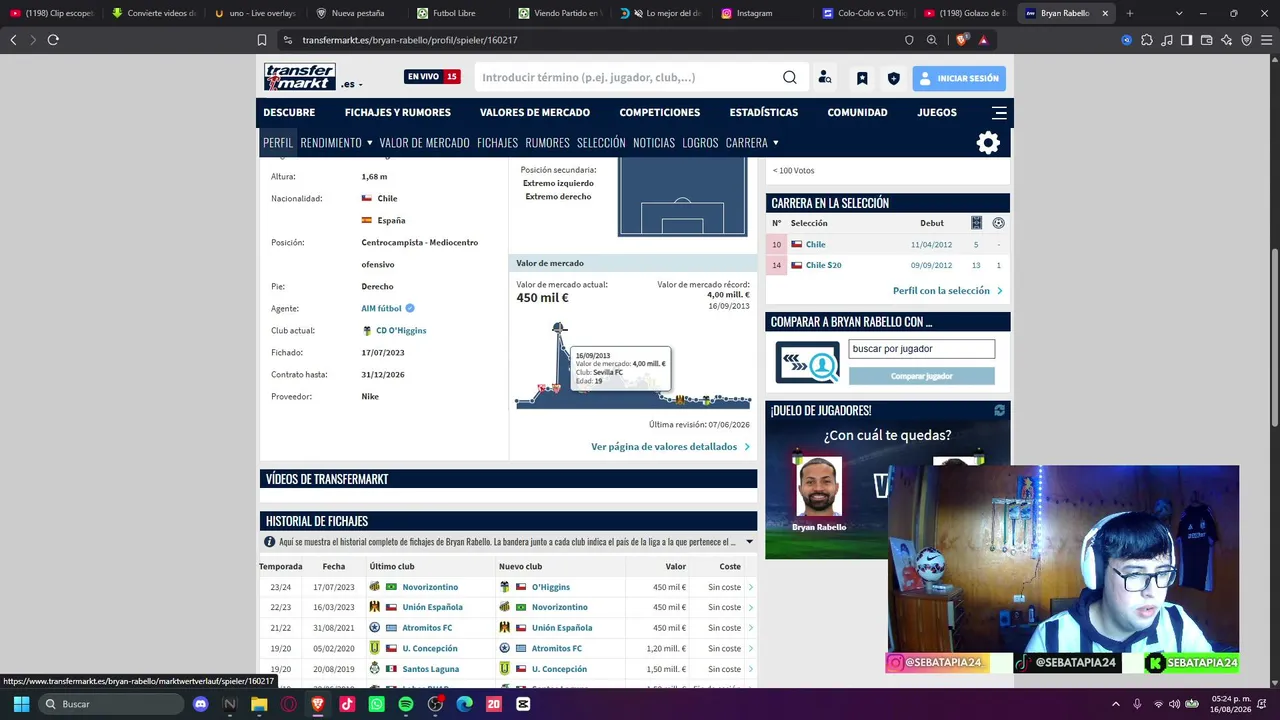Click the compare players illustration icon
The width and height of the screenshot is (1280, 720).
pos(807,362)
